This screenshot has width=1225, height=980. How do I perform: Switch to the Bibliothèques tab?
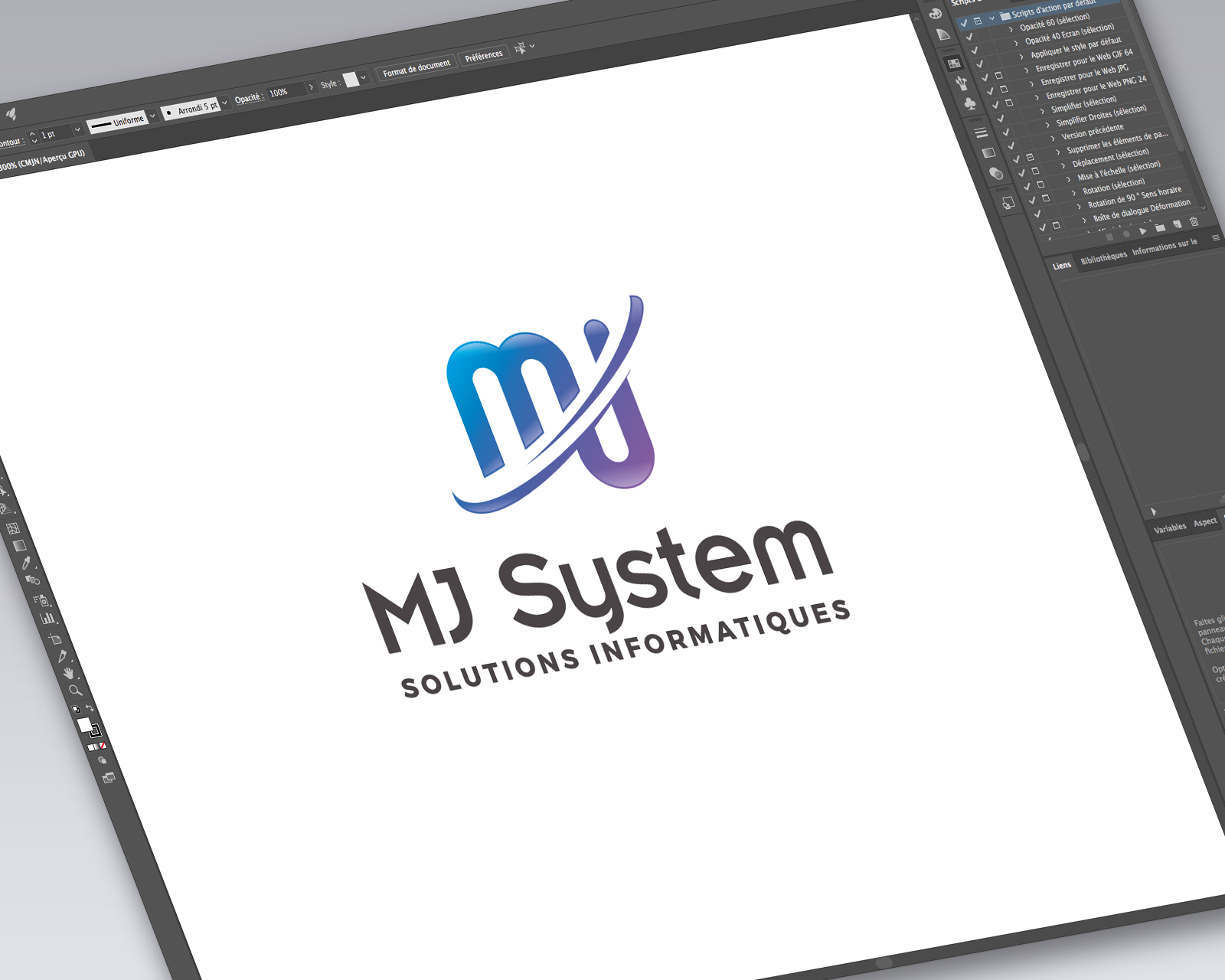pyautogui.click(x=1103, y=258)
